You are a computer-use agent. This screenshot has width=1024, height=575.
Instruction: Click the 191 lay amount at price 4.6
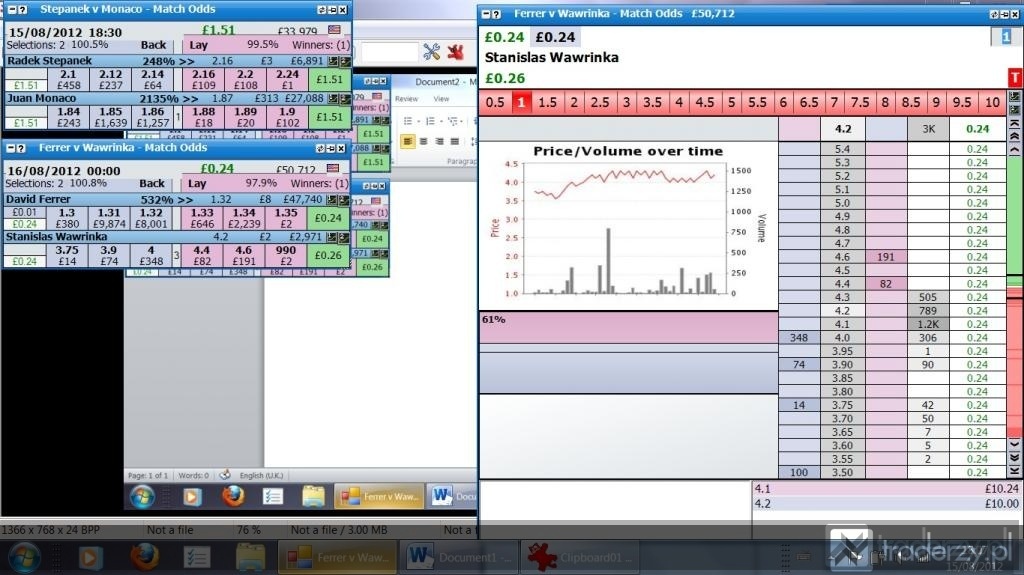click(x=886, y=257)
